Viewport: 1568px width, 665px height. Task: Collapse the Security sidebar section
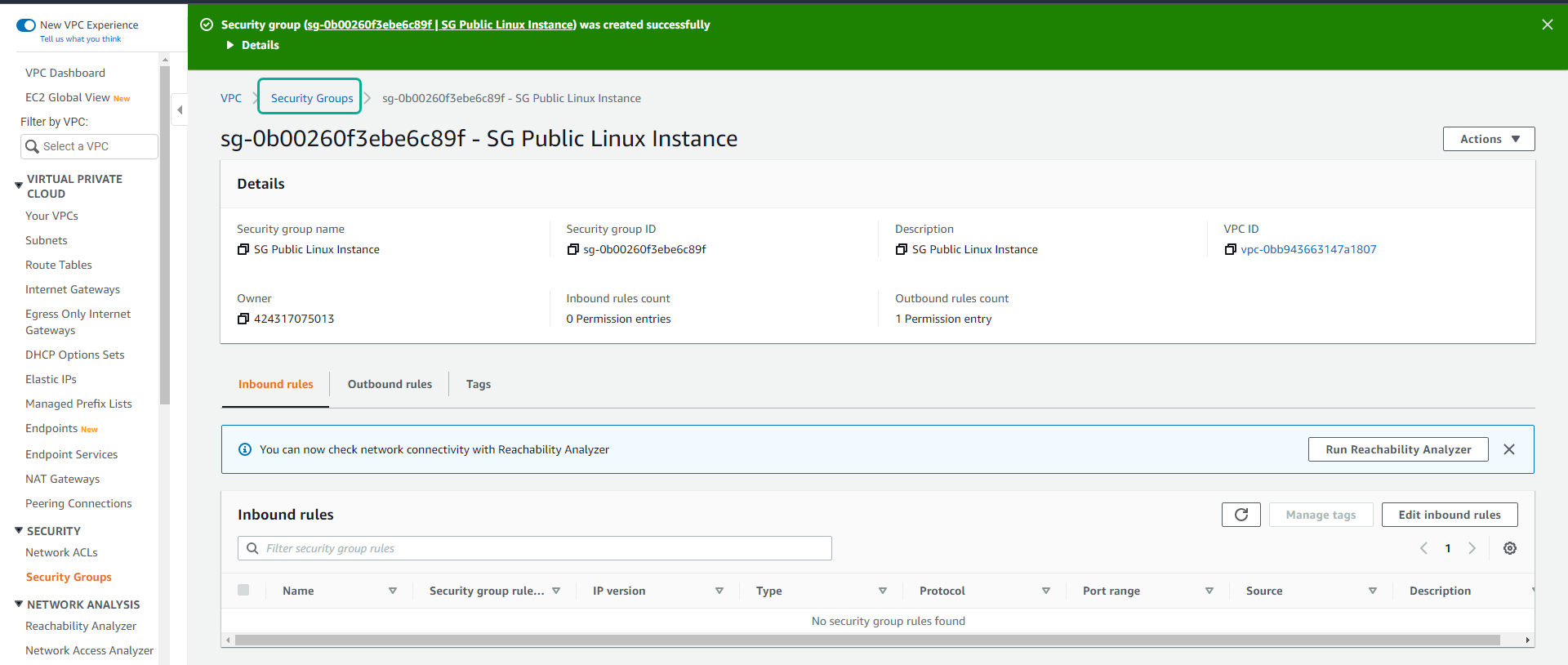tap(19, 531)
